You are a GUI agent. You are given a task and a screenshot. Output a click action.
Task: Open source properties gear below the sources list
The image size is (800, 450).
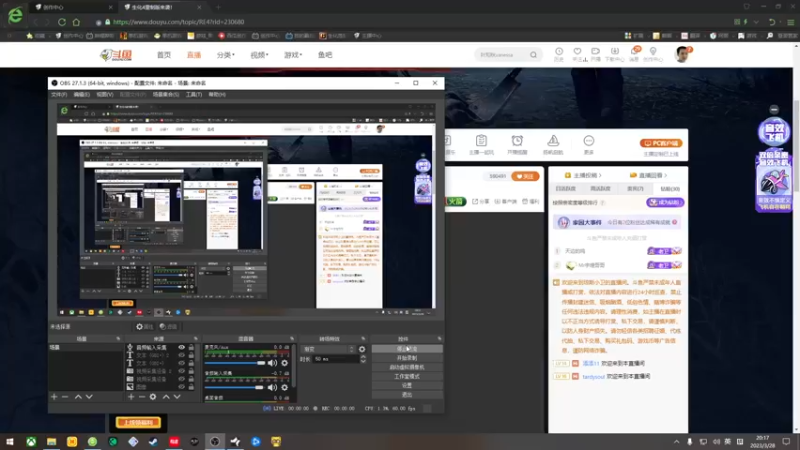[153, 396]
